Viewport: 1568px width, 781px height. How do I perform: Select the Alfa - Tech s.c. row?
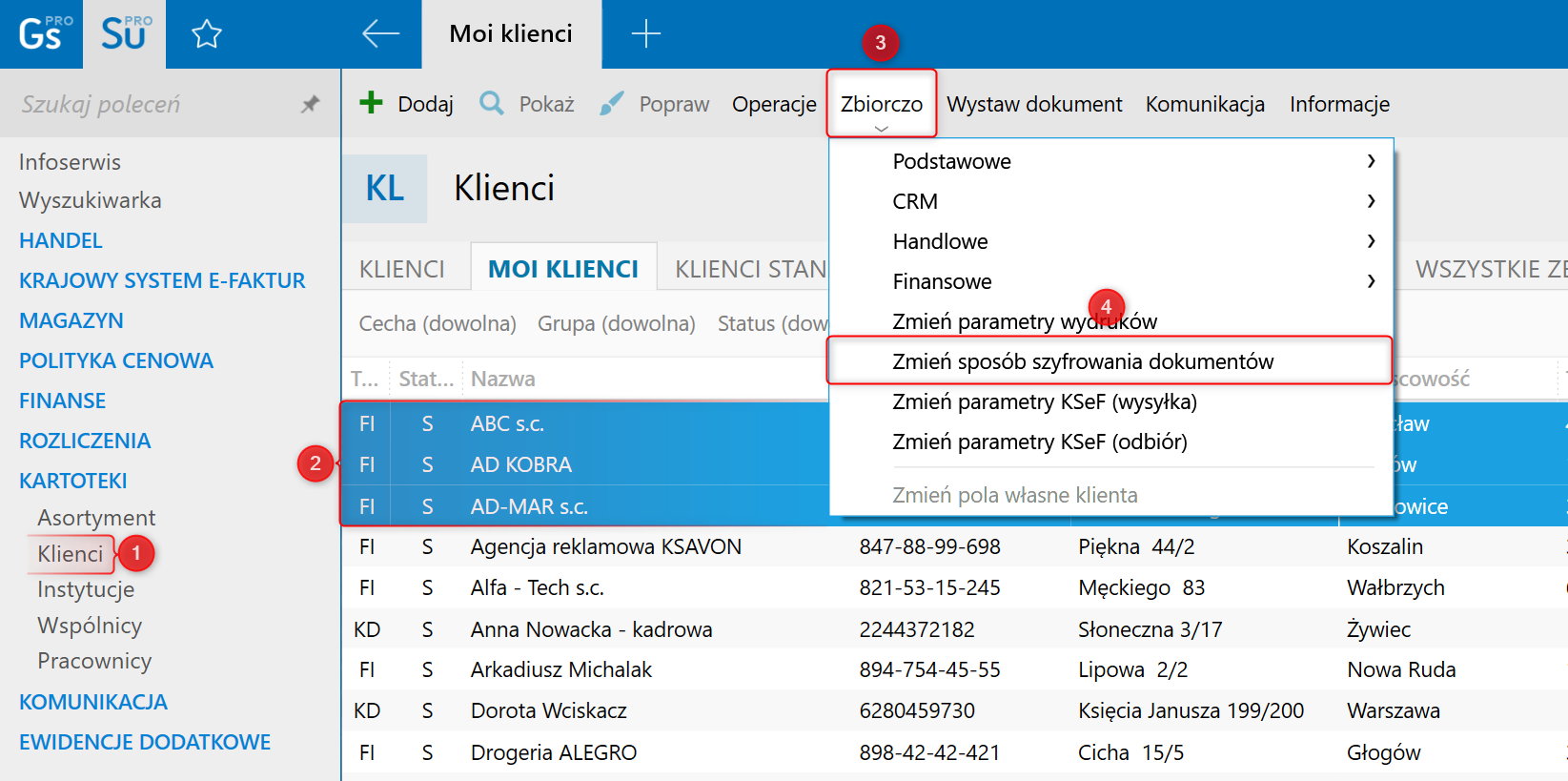click(955, 587)
